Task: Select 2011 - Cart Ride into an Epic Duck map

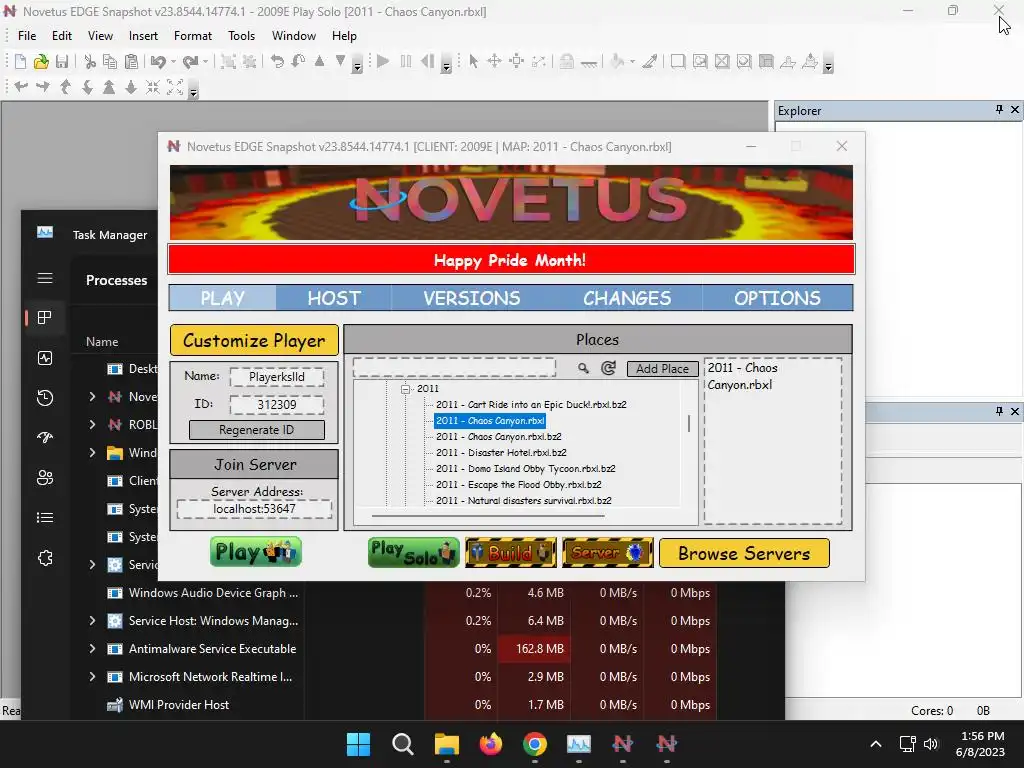Action: (x=531, y=405)
